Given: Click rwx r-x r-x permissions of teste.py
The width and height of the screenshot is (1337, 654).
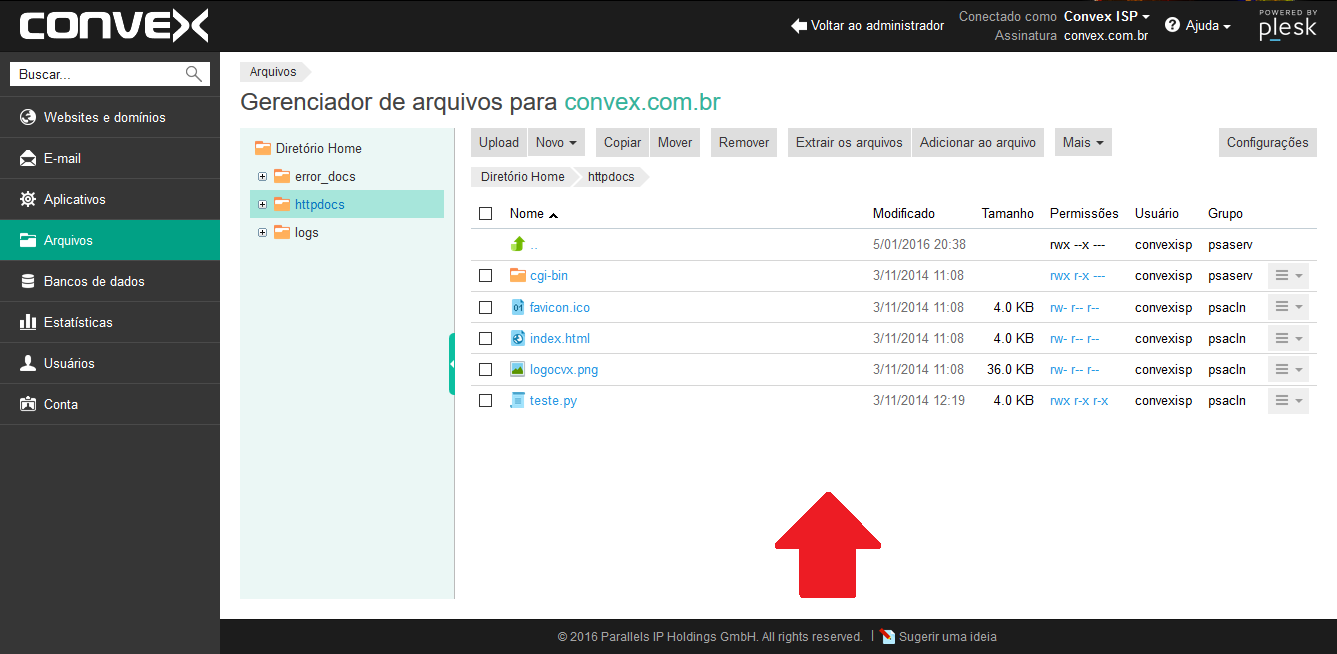Looking at the screenshot, I should pyautogui.click(x=1079, y=400).
